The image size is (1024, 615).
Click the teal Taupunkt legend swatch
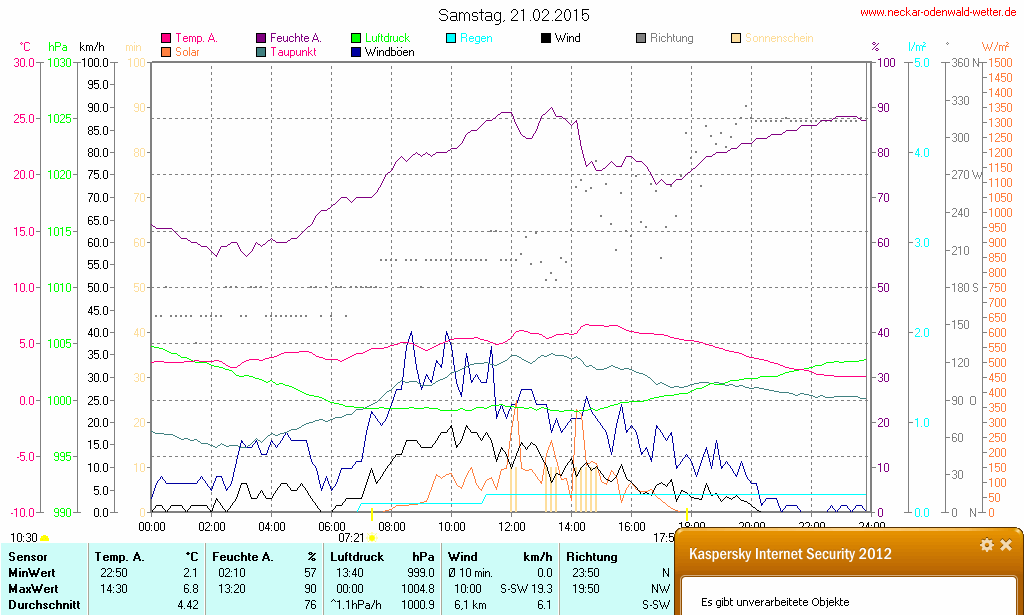(x=262, y=52)
